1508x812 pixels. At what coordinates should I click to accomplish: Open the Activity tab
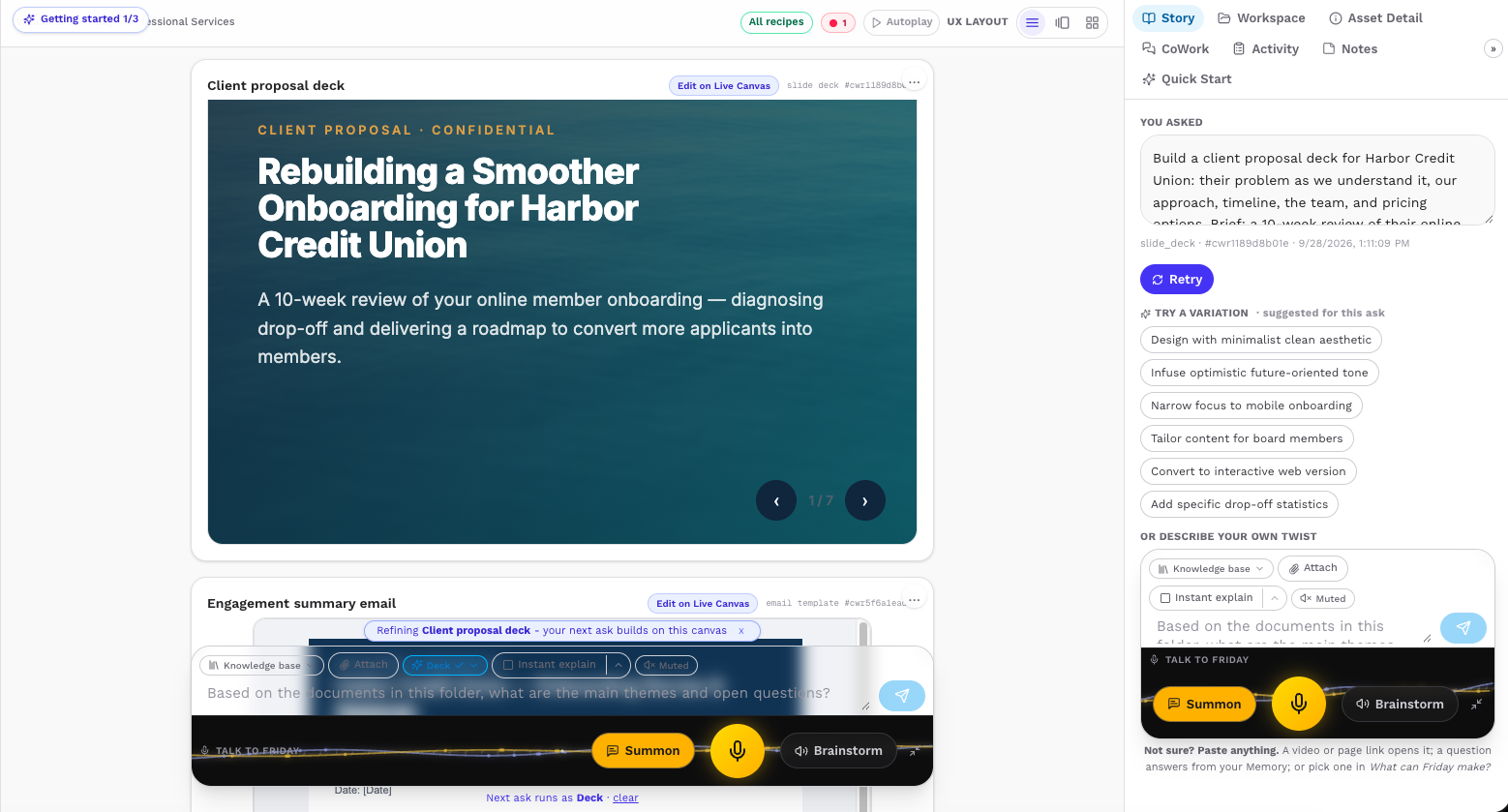[x=1265, y=48]
